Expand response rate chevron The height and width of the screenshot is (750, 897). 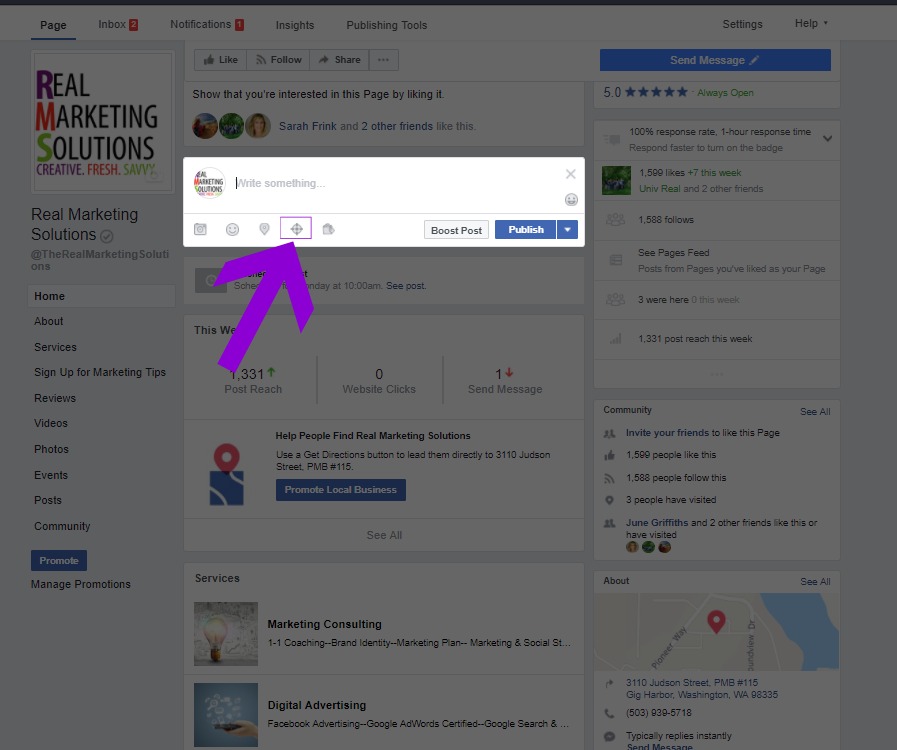click(x=827, y=138)
